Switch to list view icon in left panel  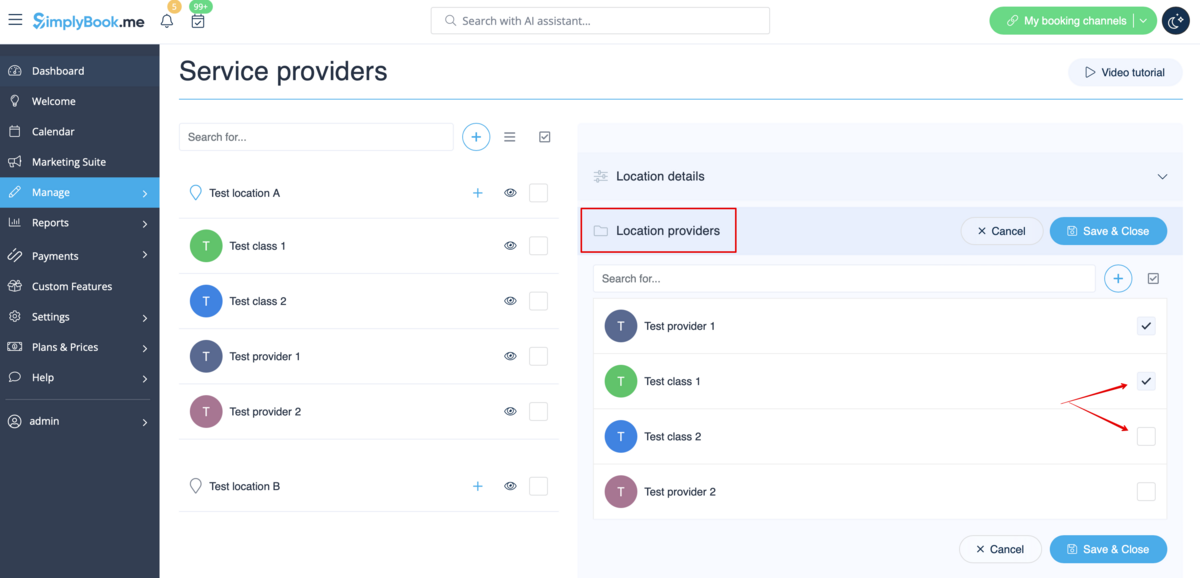tap(510, 137)
